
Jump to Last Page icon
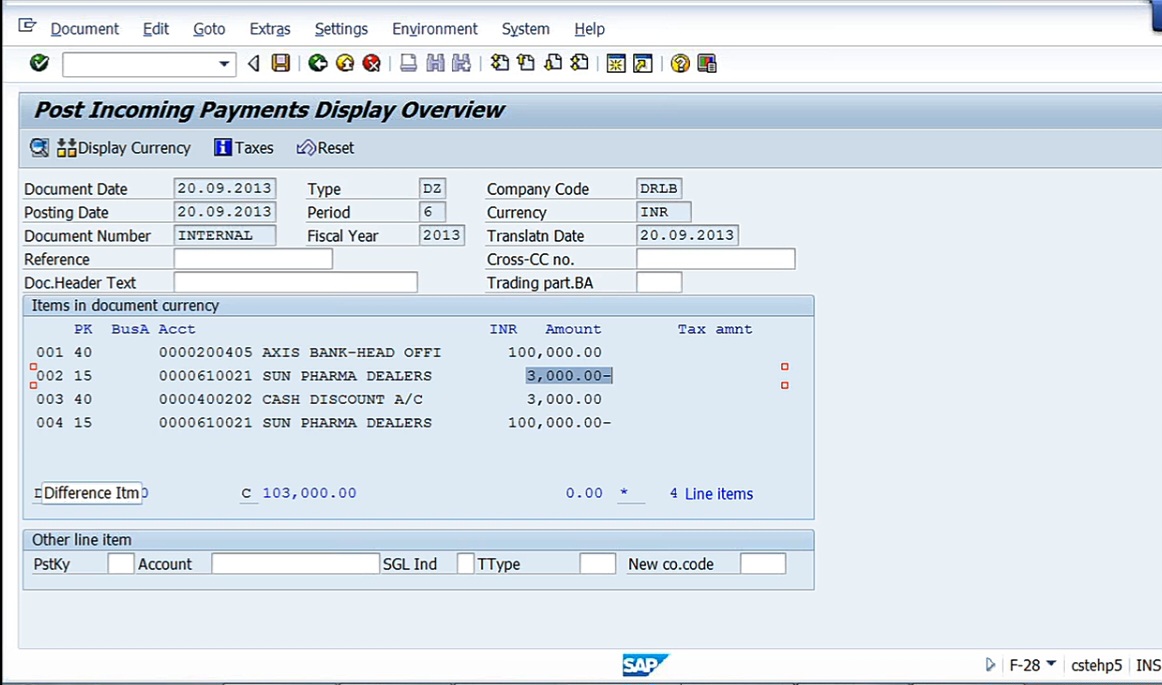click(580, 63)
